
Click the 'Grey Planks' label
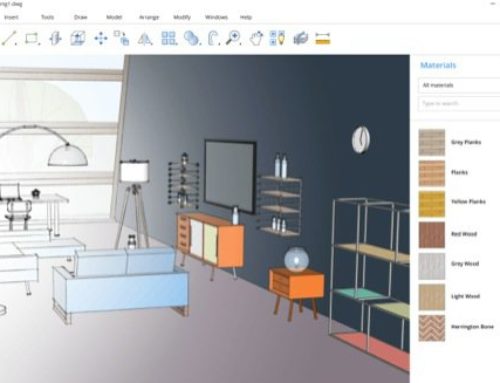coord(466,142)
